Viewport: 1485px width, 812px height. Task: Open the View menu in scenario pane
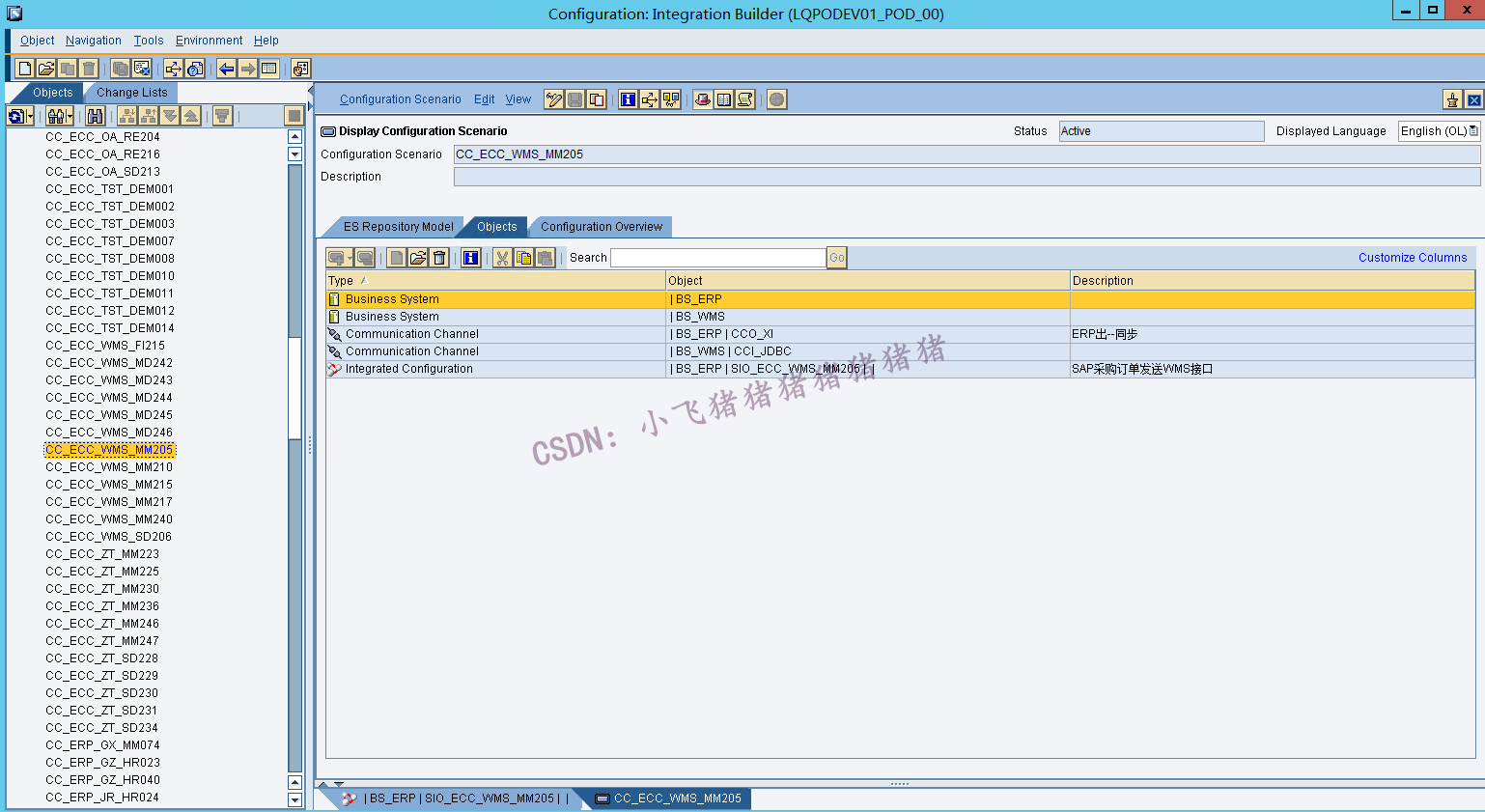pos(518,99)
